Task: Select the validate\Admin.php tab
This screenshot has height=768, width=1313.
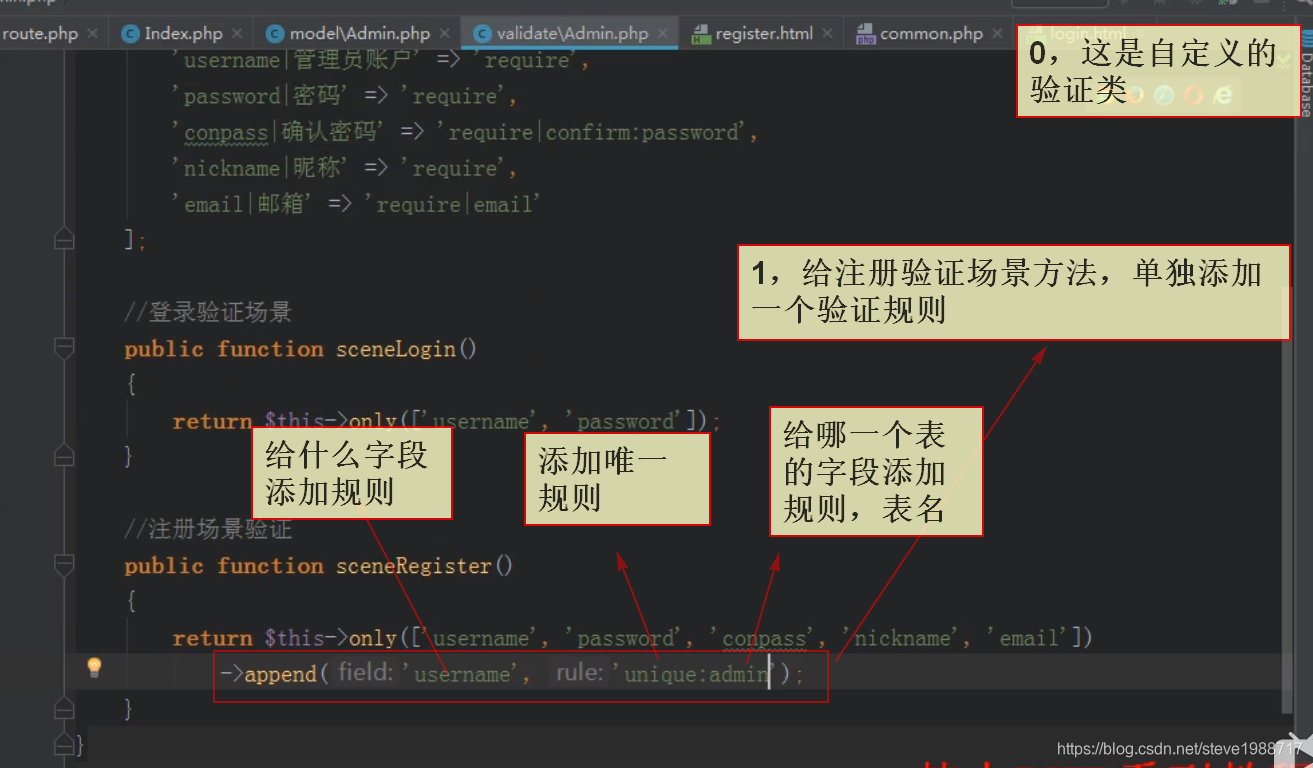Action: [x=572, y=33]
